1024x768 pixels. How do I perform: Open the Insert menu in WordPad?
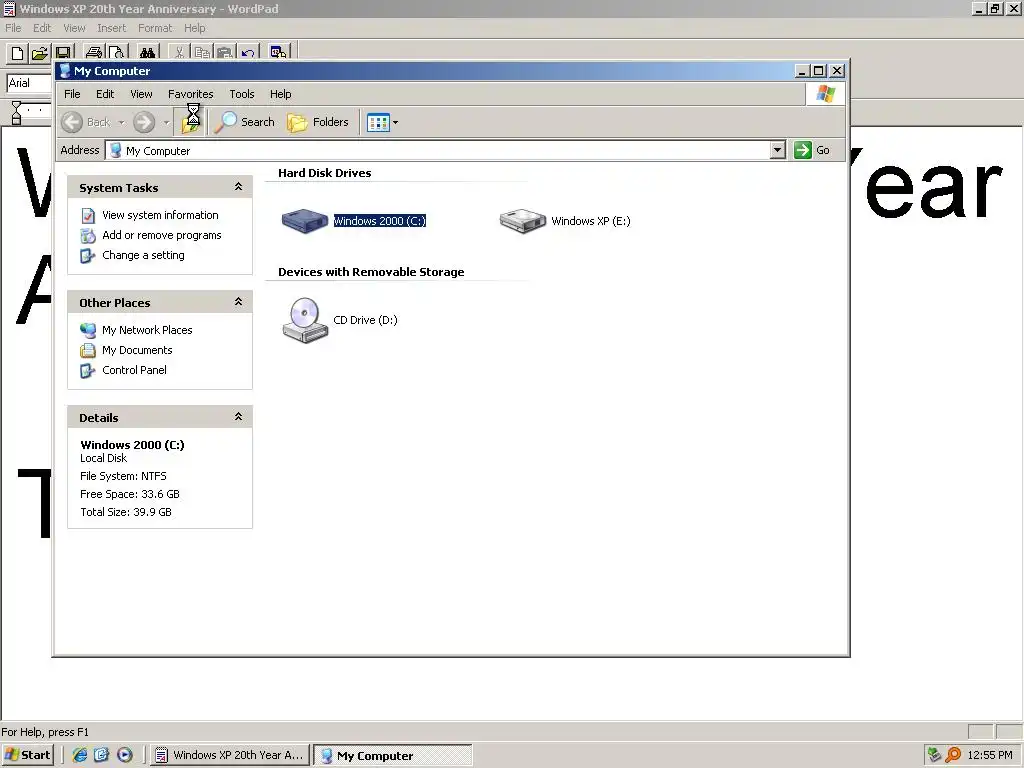point(112,28)
